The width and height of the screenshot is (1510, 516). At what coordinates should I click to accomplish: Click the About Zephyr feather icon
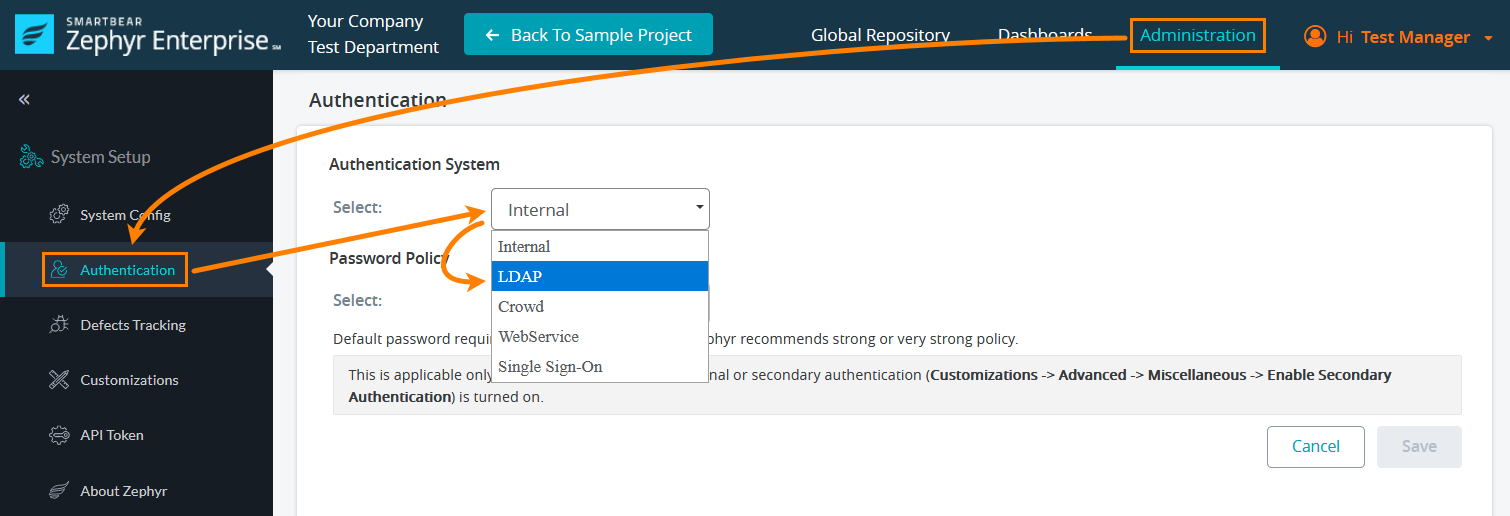[59, 491]
